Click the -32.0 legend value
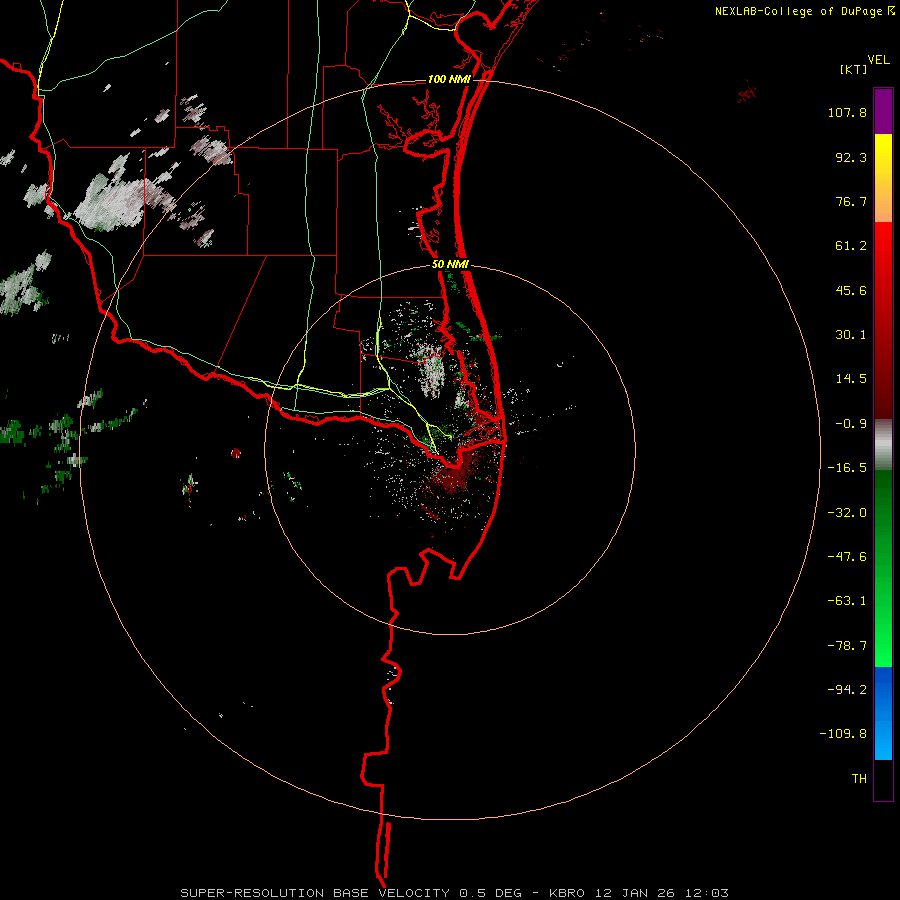 pyautogui.click(x=847, y=513)
